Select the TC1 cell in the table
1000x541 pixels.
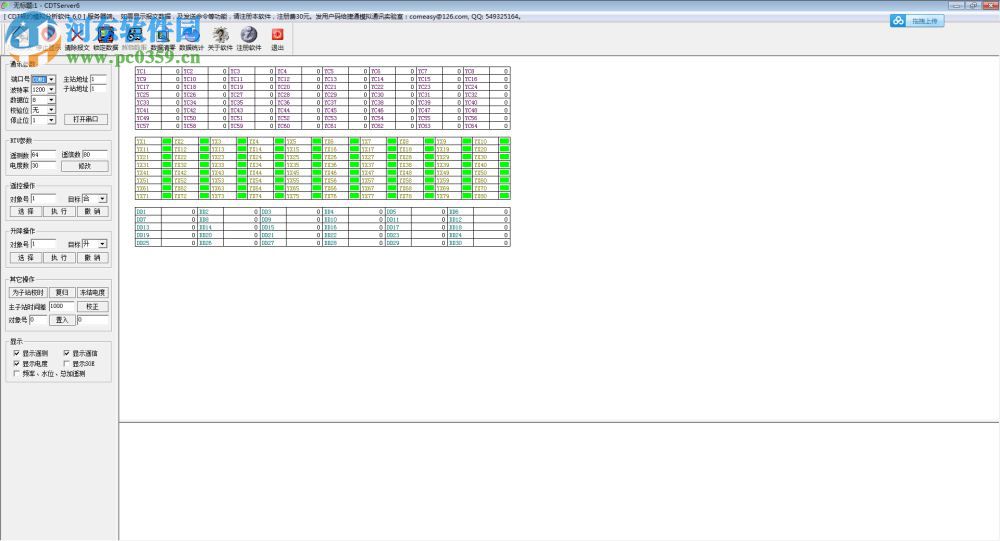coord(147,71)
